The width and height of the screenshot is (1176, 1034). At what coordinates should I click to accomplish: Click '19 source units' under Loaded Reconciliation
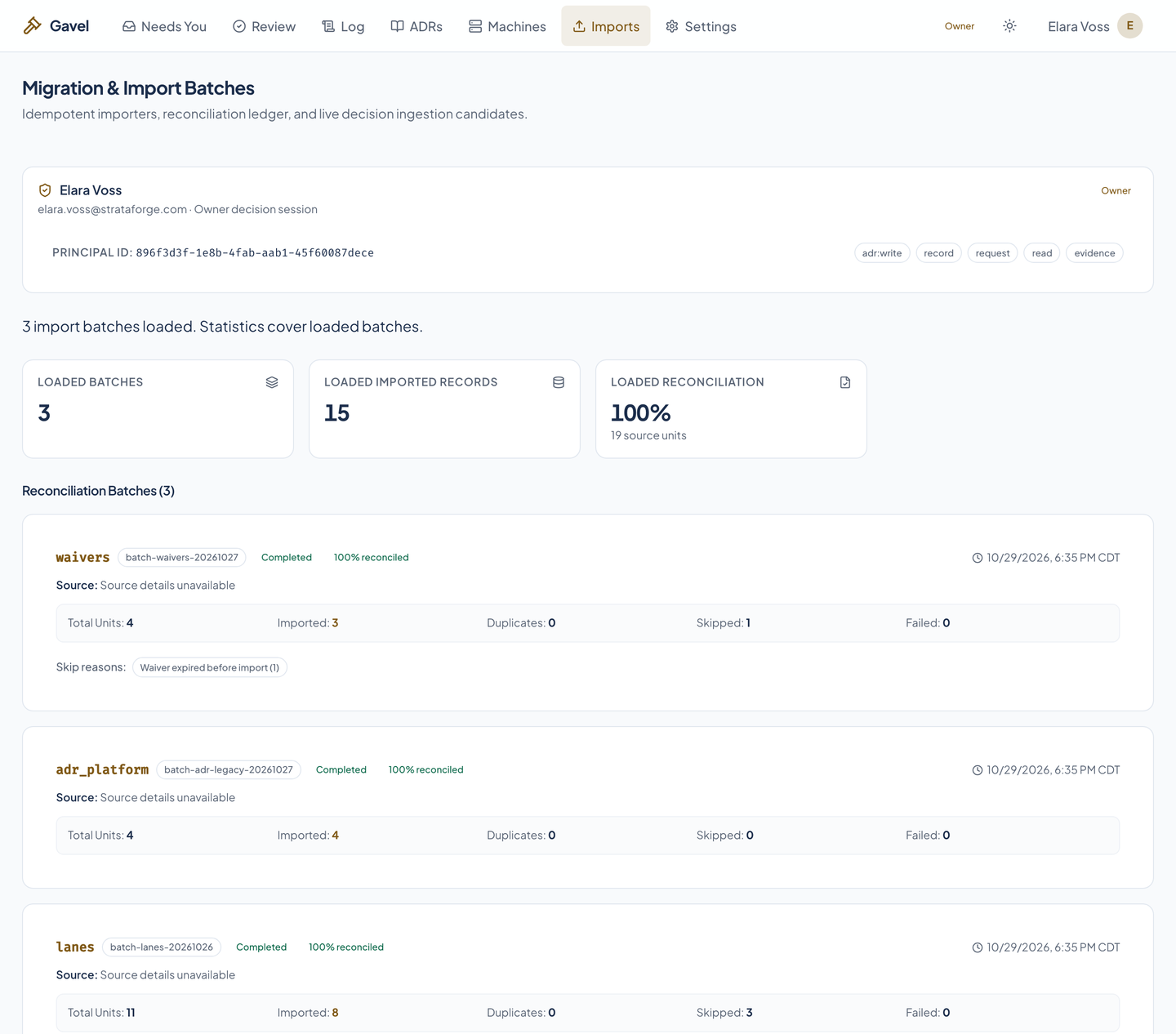[648, 436]
